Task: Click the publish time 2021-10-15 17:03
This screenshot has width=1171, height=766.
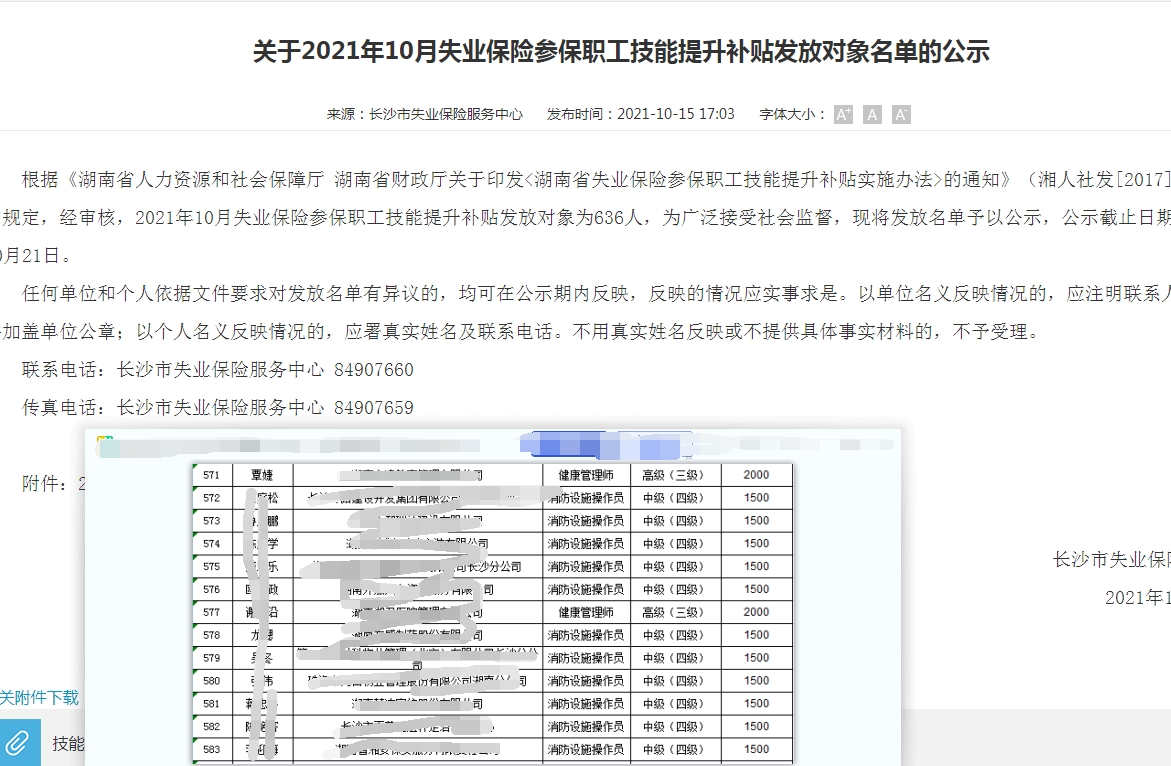Action: click(x=676, y=114)
